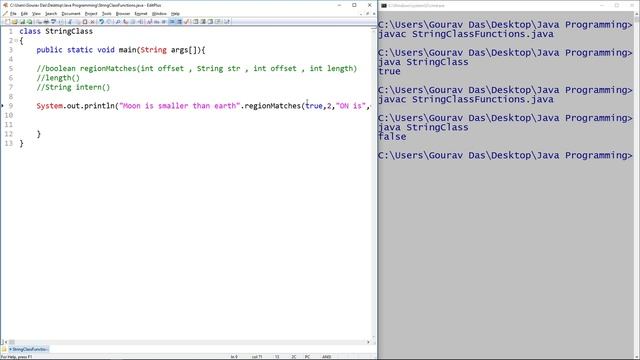
Task: Click the "ON is" string literal
Action: point(351,106)
